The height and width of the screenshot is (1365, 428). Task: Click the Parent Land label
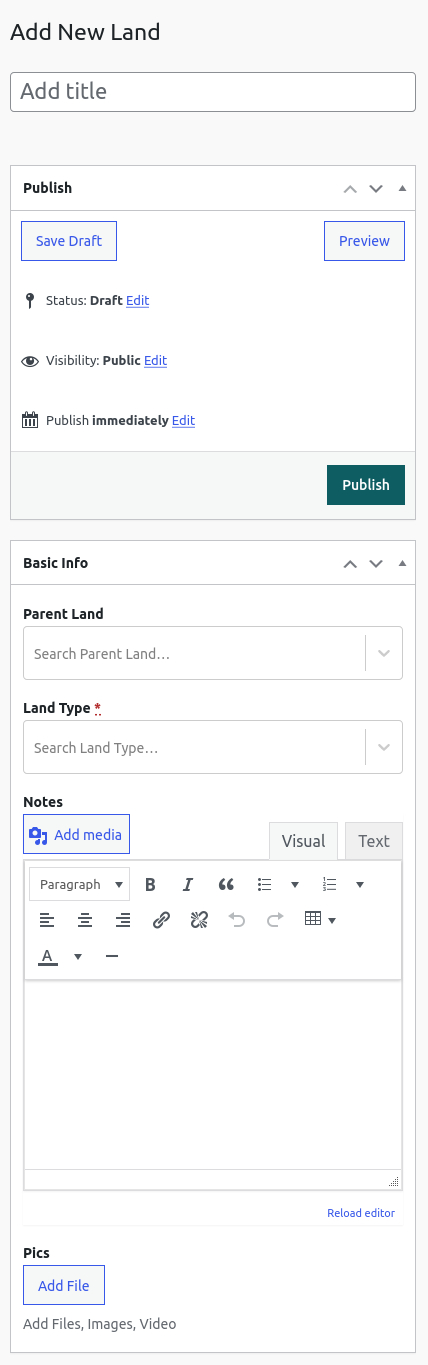63,614
